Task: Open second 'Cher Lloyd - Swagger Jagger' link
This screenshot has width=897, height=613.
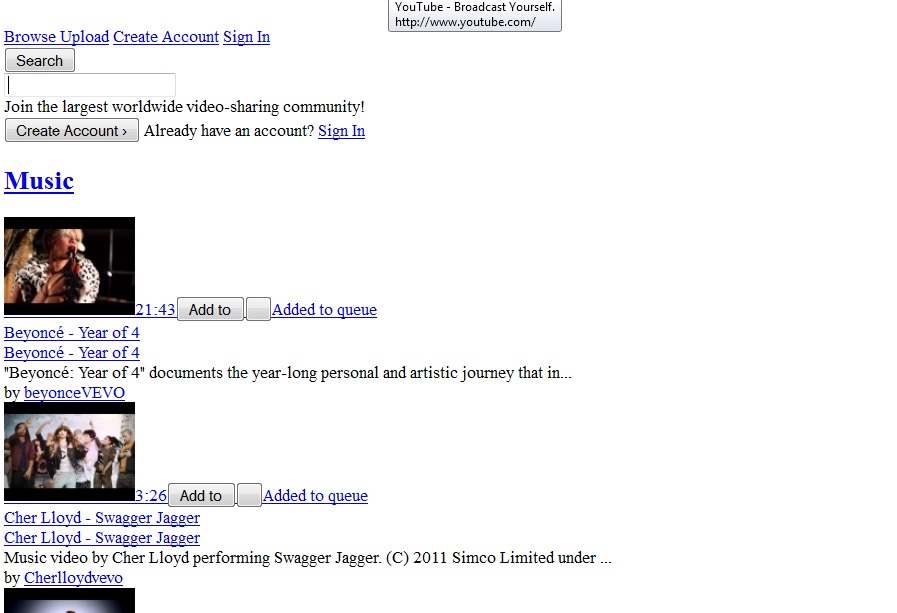Action: [102, 538]
